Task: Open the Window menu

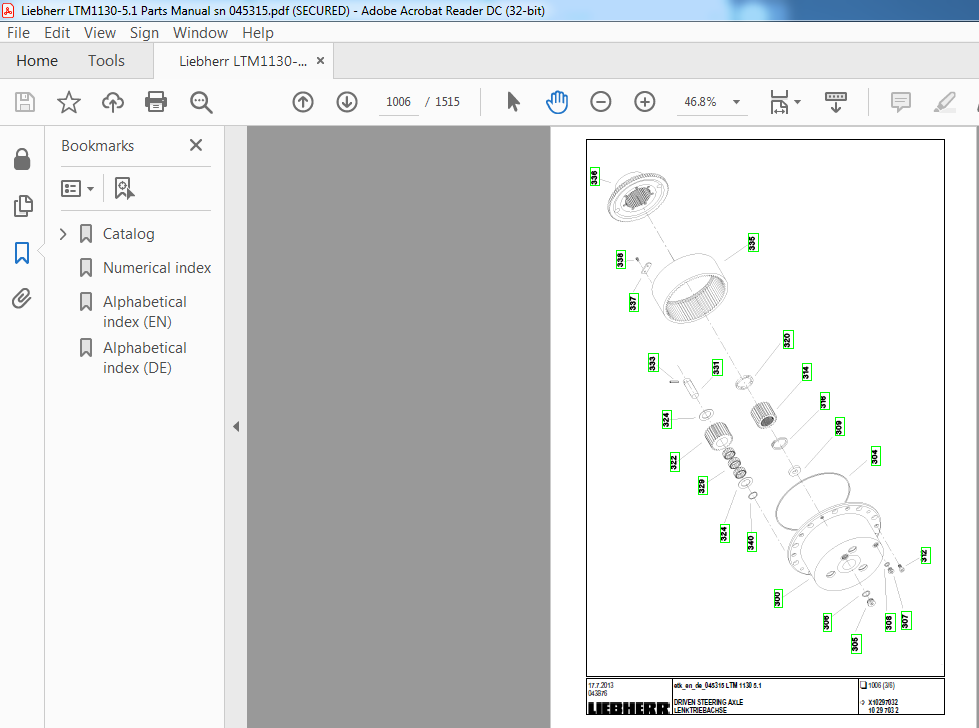Action: tap(200, 32)
